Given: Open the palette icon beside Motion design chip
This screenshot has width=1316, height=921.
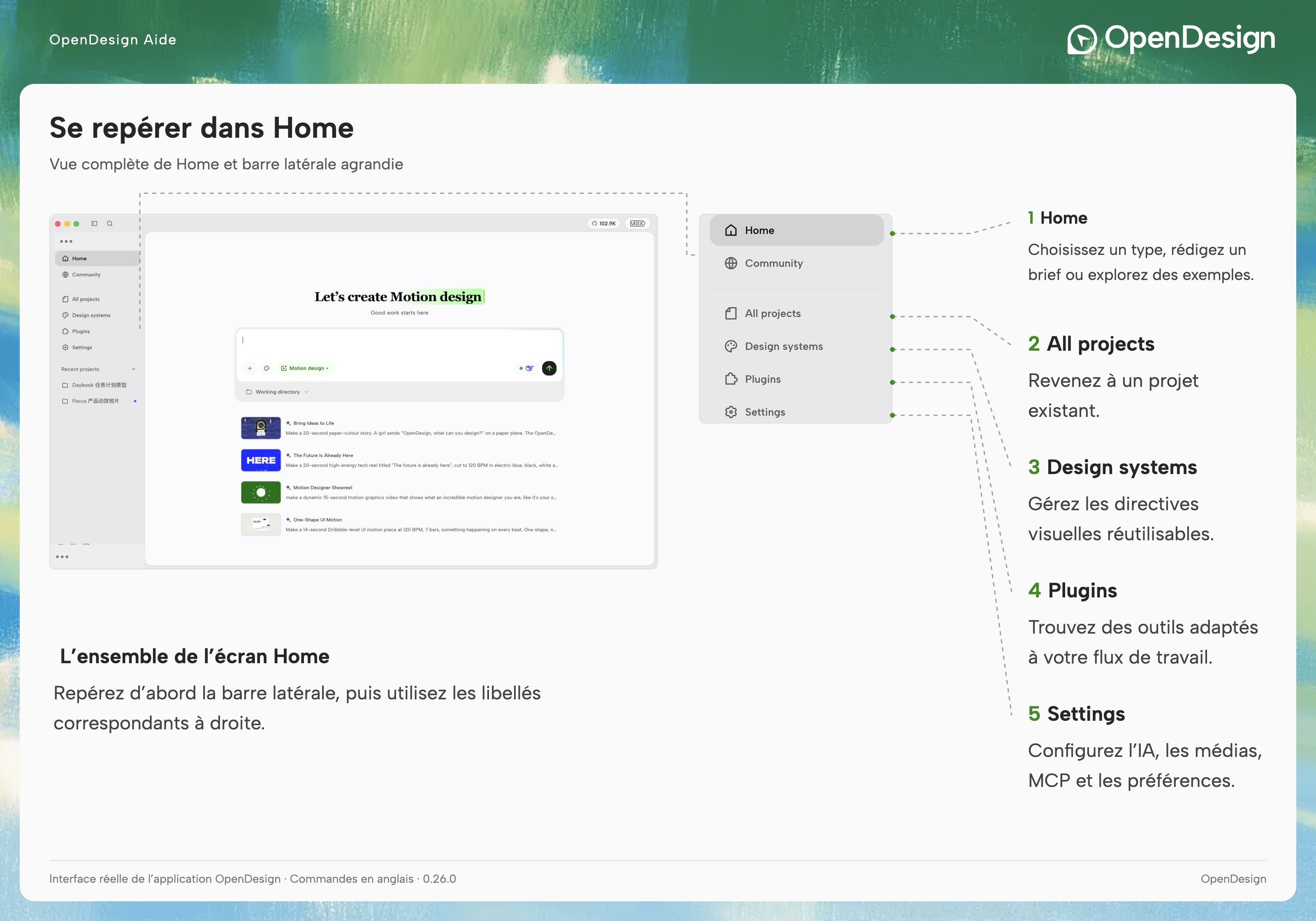Looking at the screenshot, I should [x=266, y=368].
